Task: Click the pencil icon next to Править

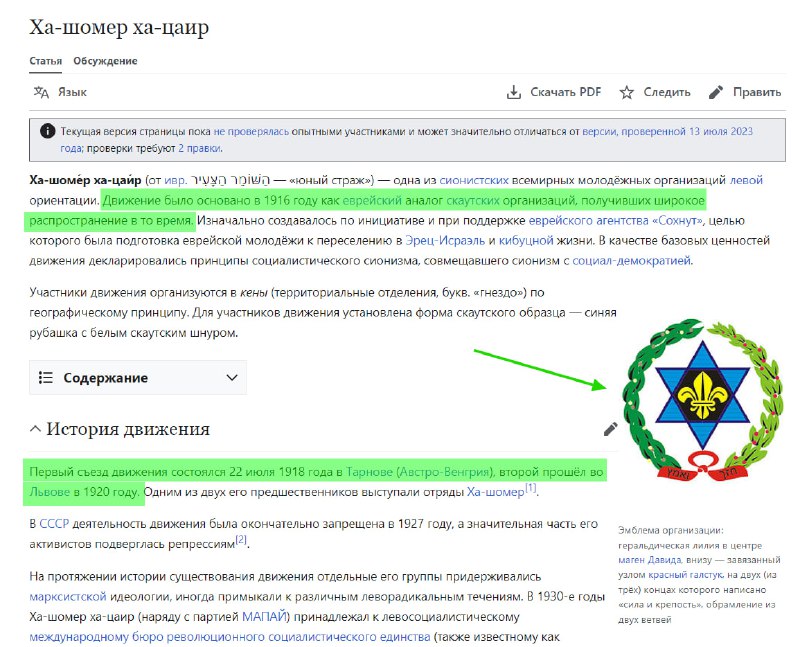Action: (x=716, y=92)
